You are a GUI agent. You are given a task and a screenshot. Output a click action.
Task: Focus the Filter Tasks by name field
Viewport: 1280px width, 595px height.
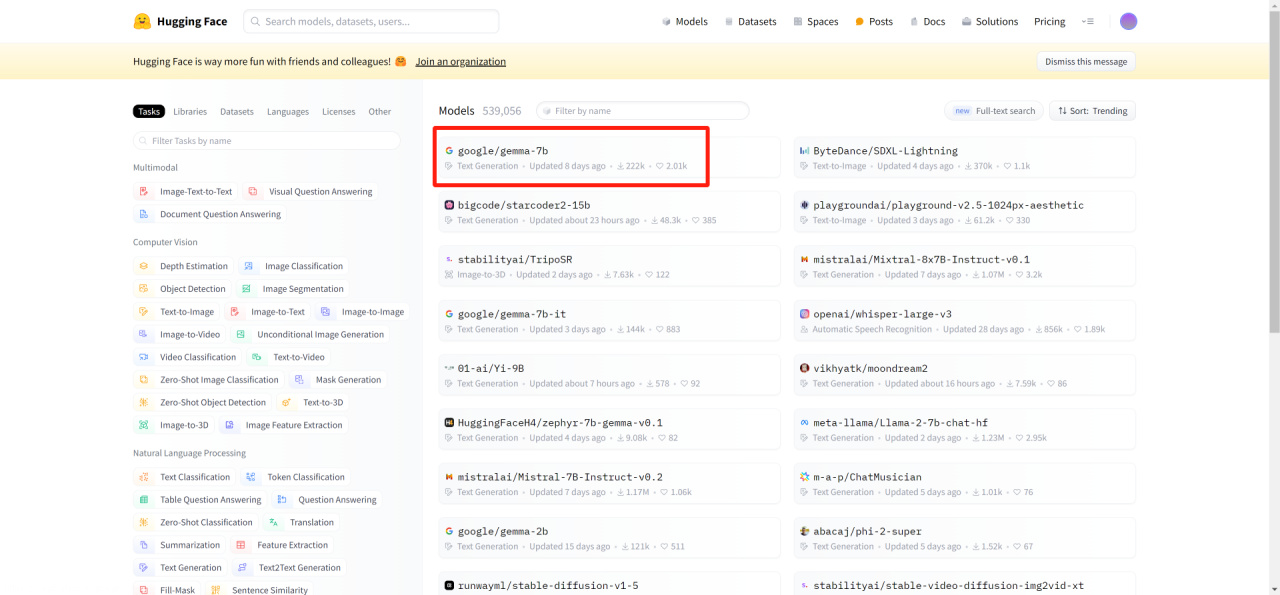pos(267,141)
